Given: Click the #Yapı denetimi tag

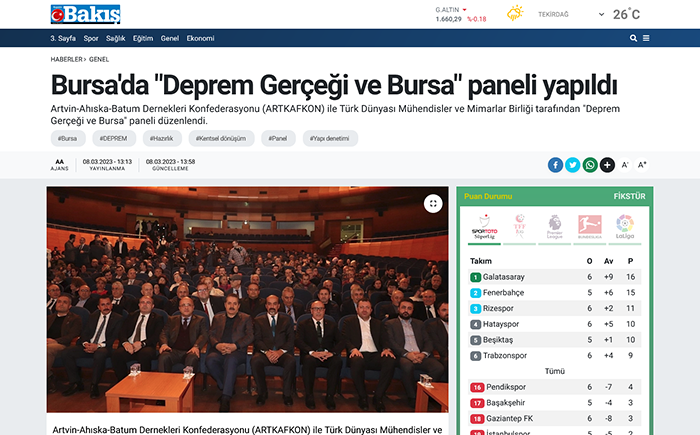Looking at the screenshot, I should [x=329, y=138].
